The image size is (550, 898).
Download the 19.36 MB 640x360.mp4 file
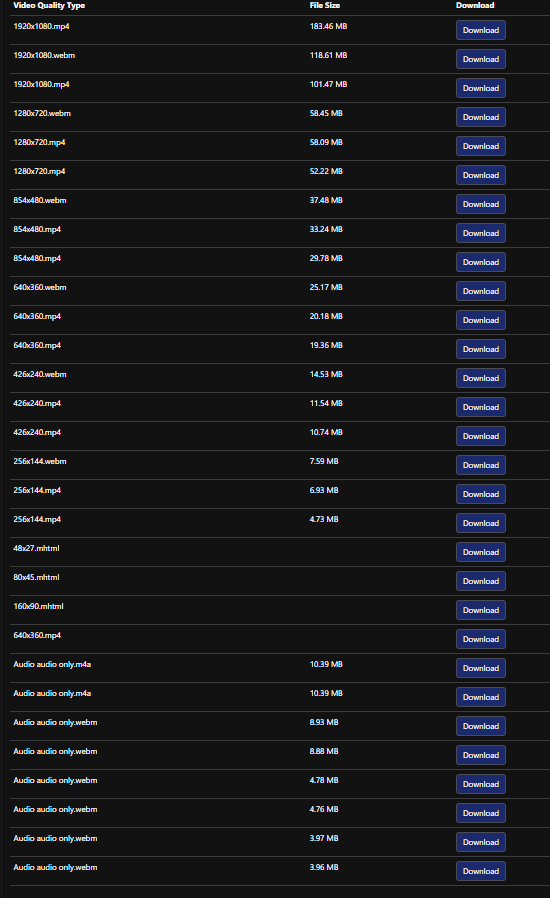(x=481, y=349)
